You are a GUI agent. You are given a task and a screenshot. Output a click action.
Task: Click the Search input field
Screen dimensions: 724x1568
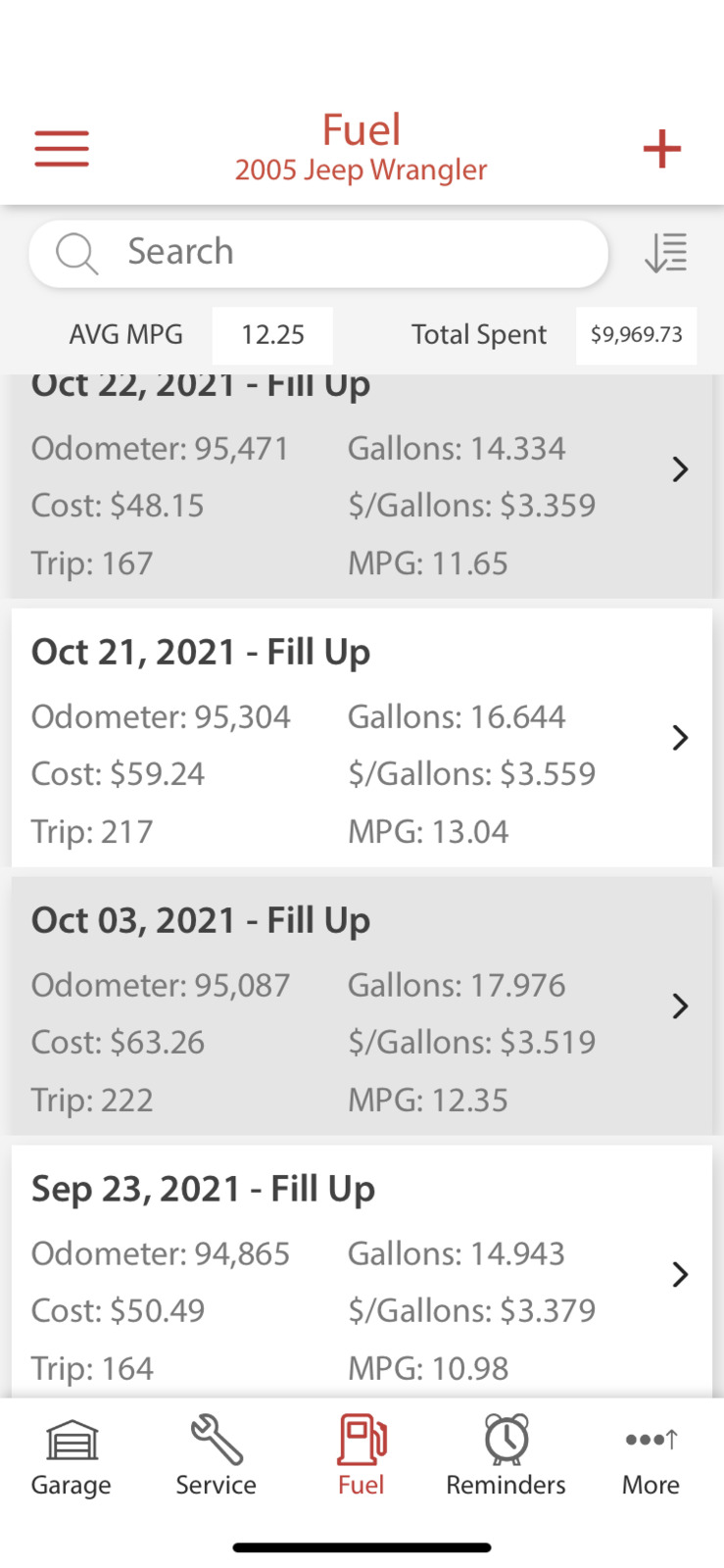tap(353, 253)
